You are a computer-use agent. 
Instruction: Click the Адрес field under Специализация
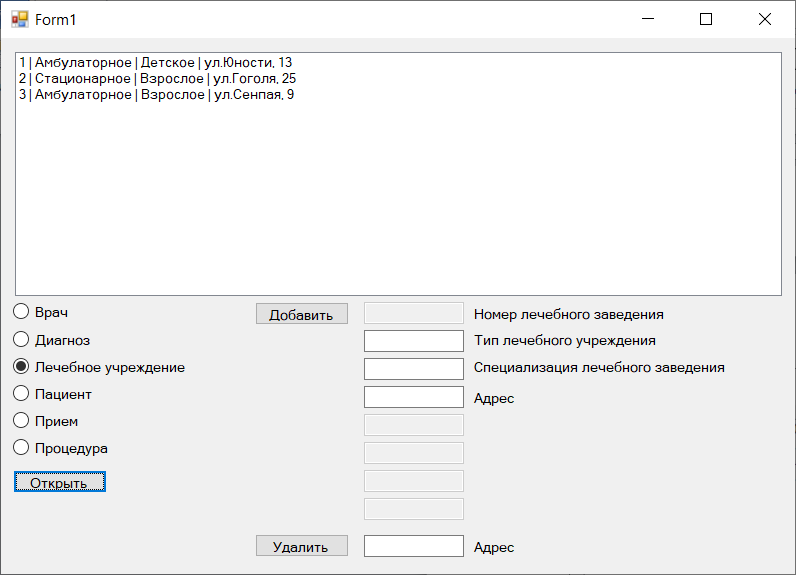(x=414, y=397)
